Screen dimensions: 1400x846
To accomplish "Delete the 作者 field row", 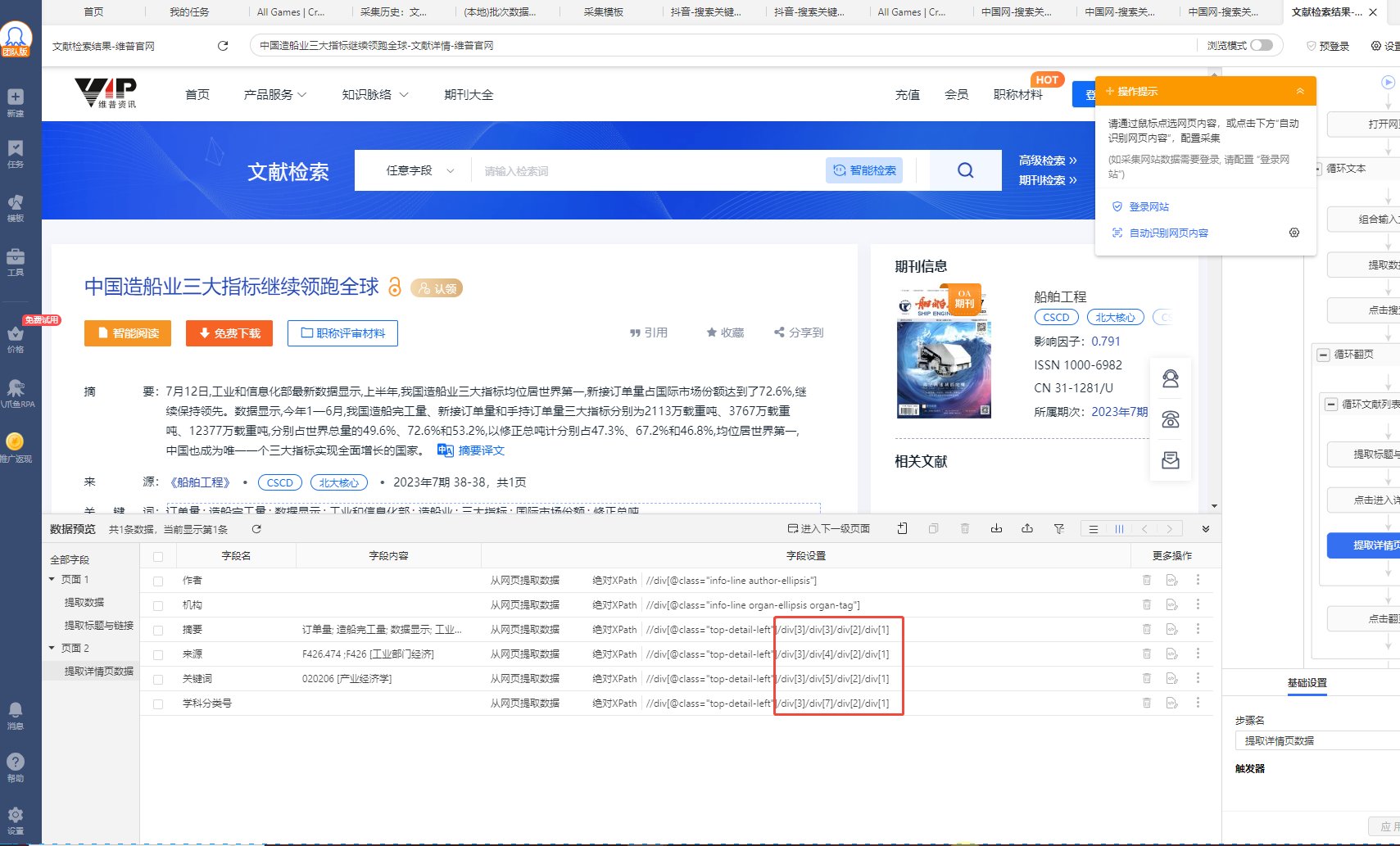I will pyautogui.click(x=1147, y=580).
